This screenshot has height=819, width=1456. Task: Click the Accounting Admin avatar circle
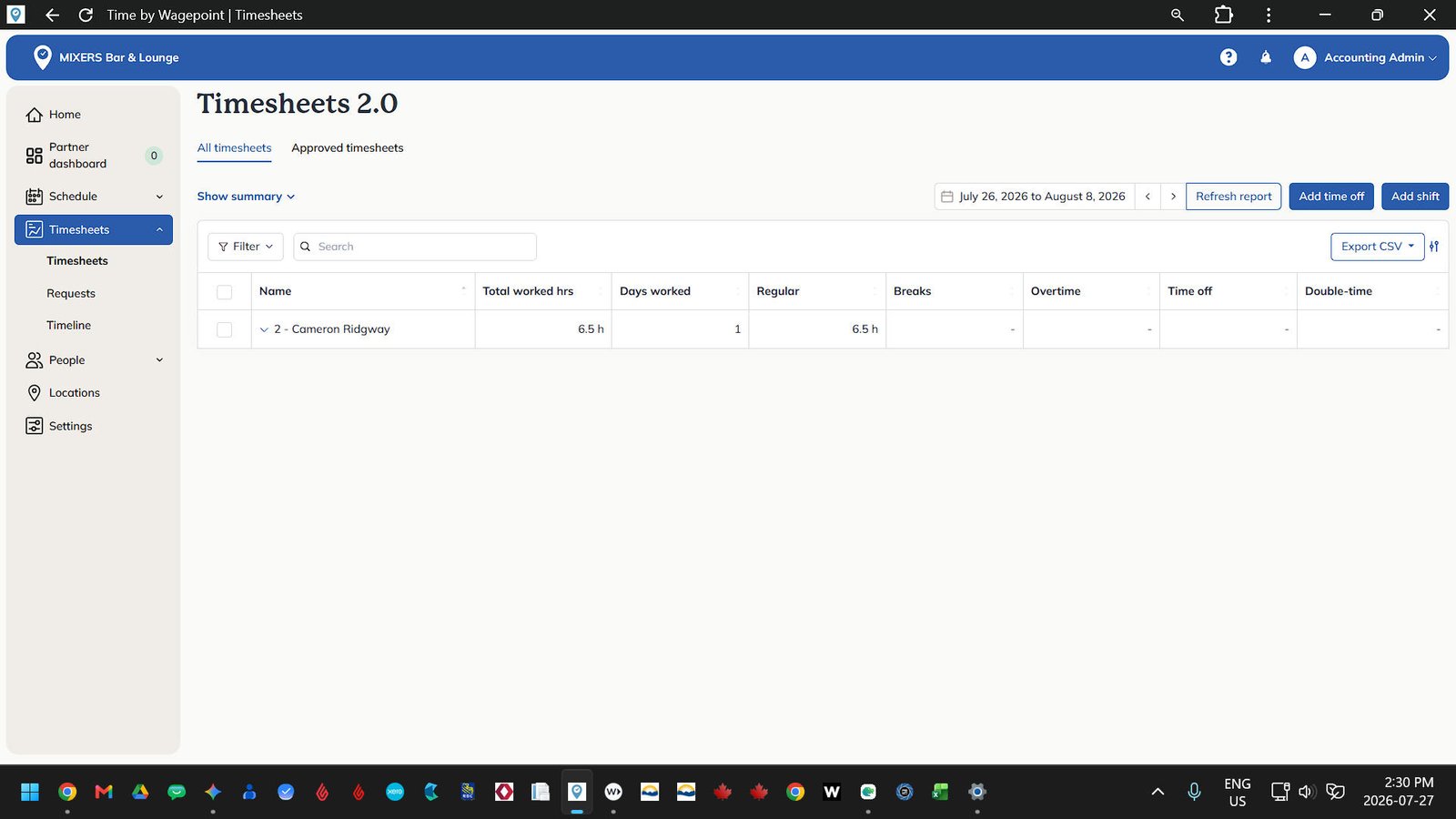tap(1305, 57)
